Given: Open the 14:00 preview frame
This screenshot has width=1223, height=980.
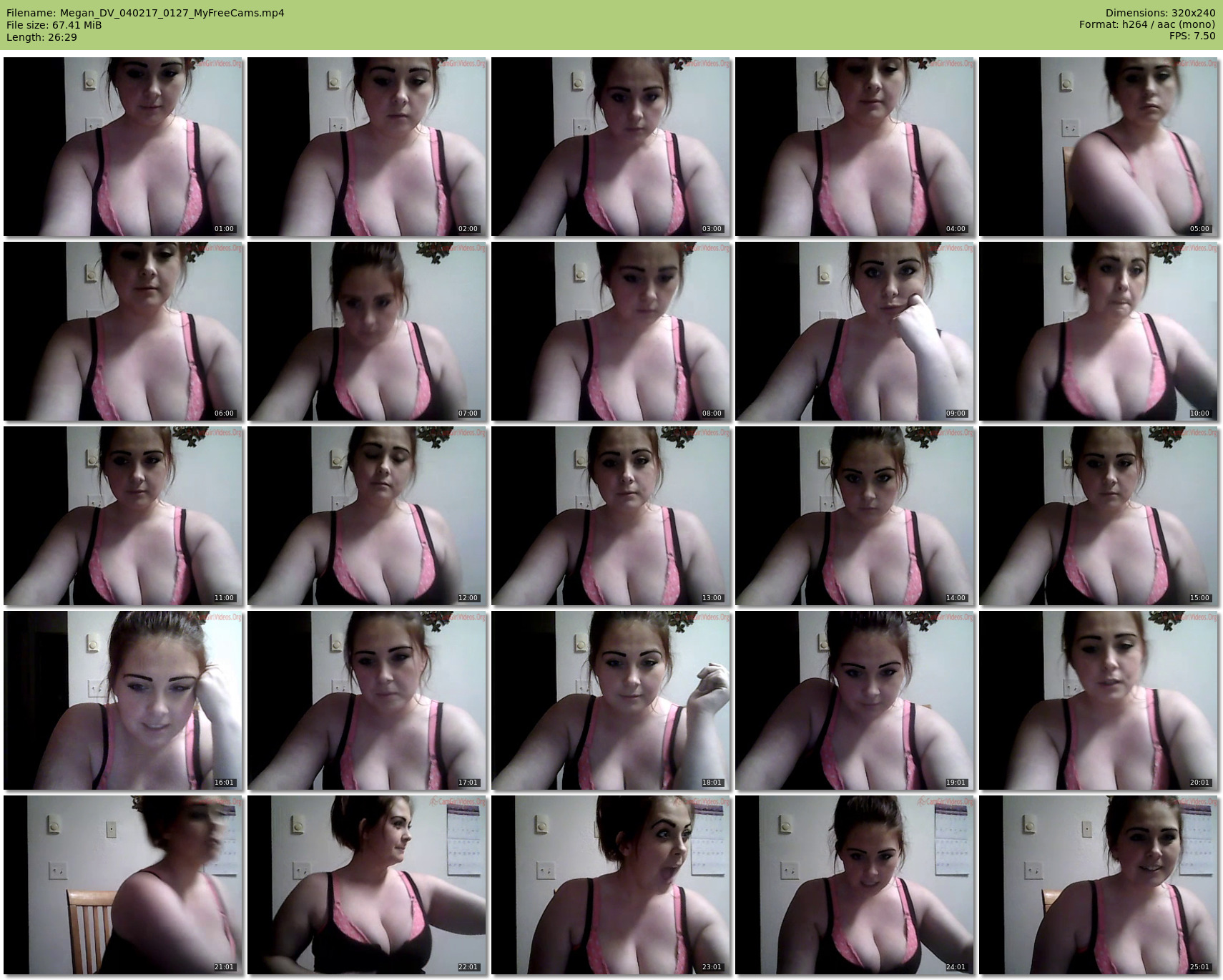Looking at the screenshot, I should pyautogui.click(x=855, y=516).
